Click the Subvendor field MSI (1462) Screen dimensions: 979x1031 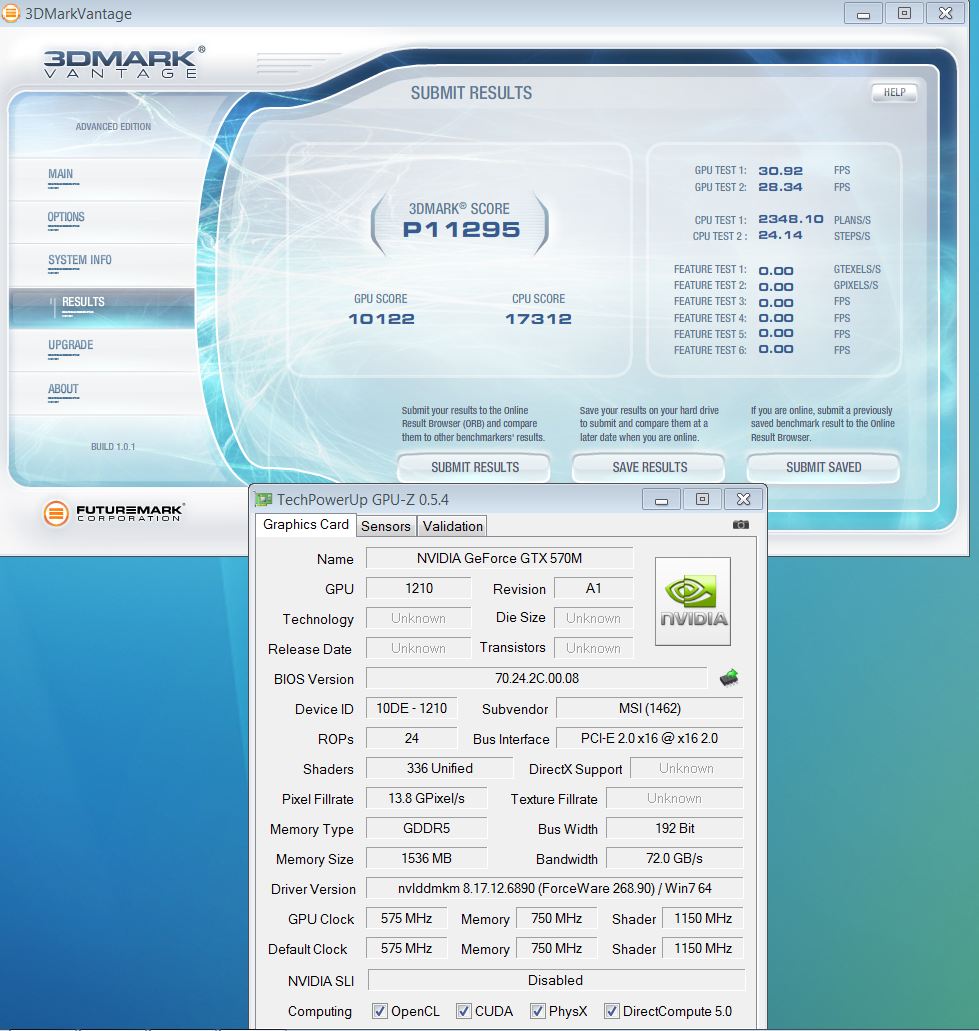click(x=650, y=708)
